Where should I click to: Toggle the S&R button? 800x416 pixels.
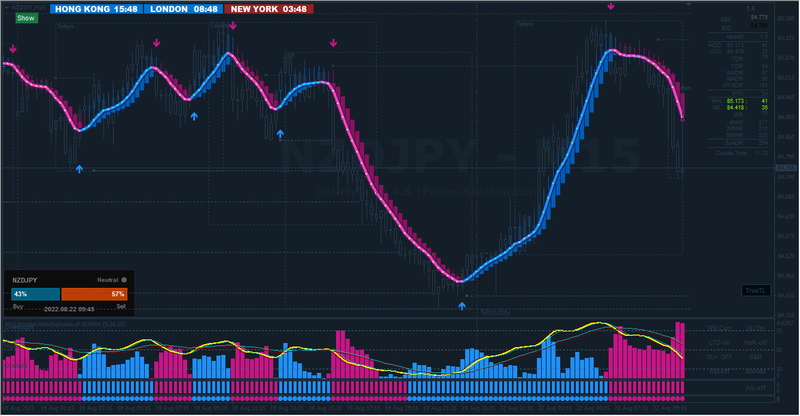point(755,357)
